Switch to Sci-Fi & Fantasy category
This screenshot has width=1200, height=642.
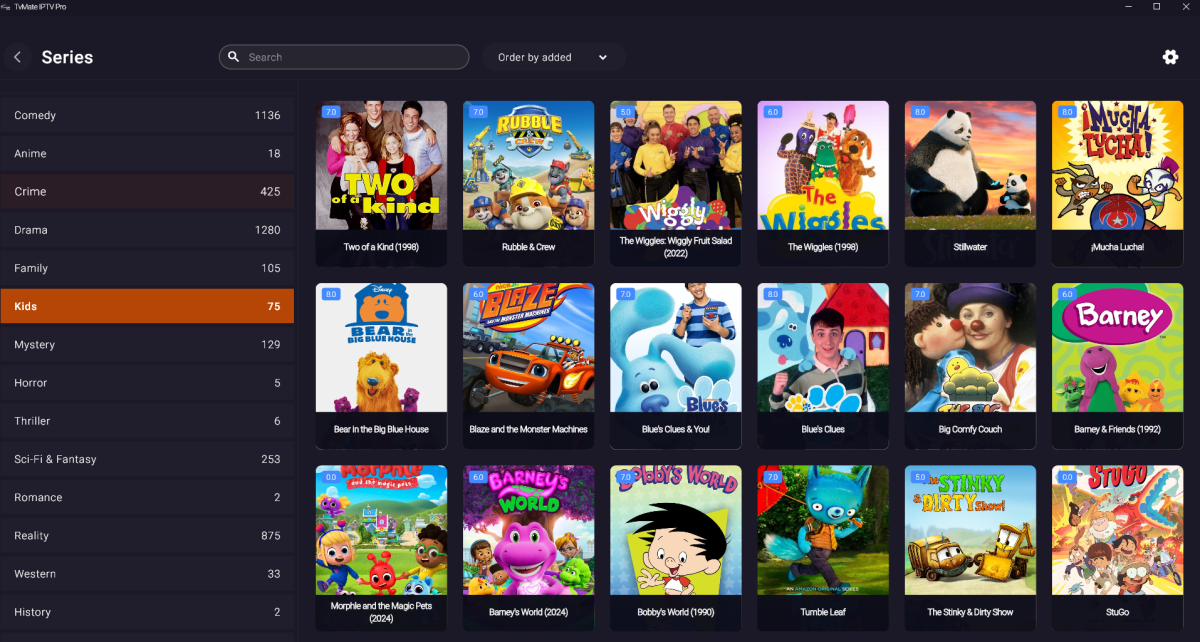pos(147,459)
